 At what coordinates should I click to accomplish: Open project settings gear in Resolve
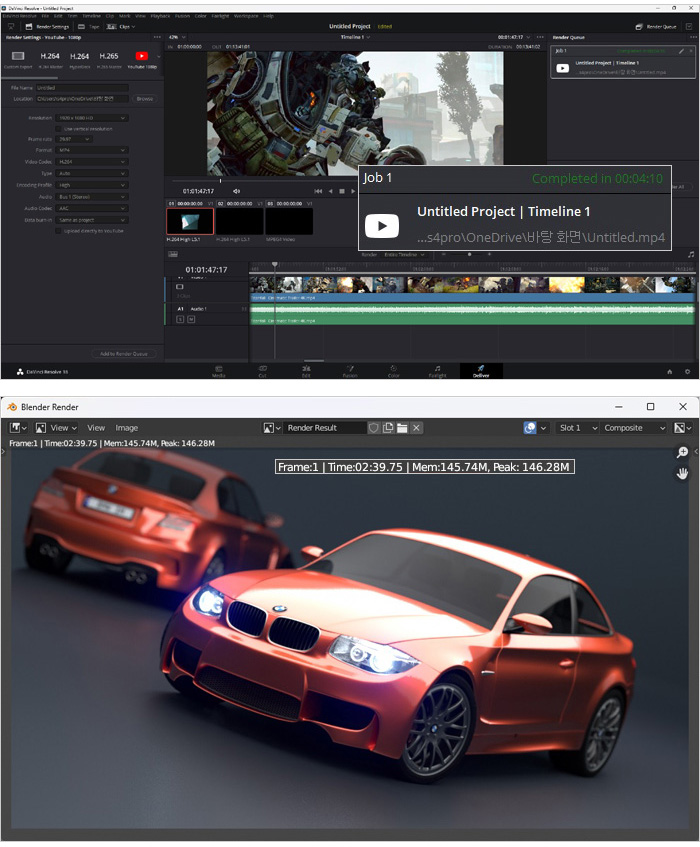tap(687, 372)
